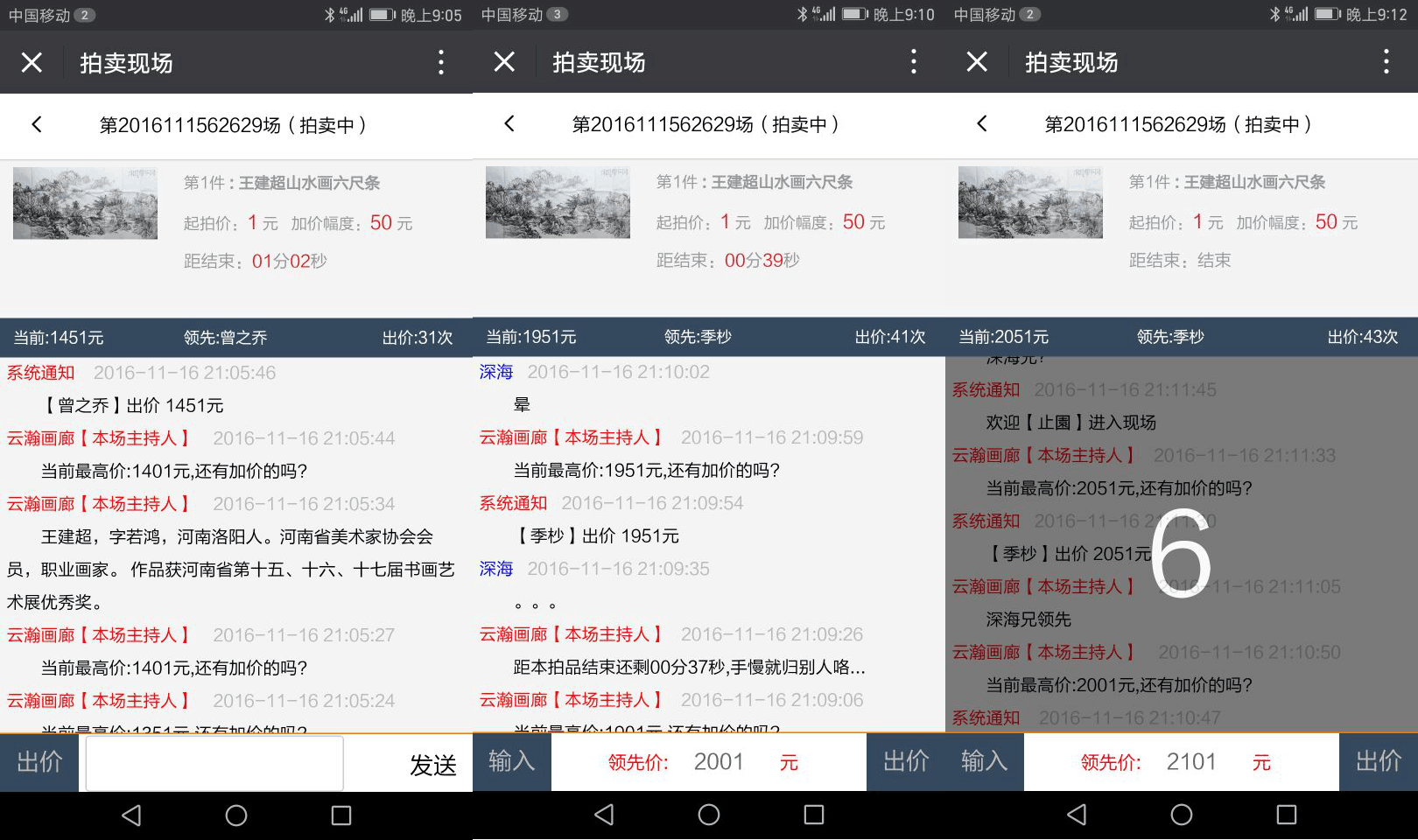
Task: Close the auction page in the 9:12 screenshot
Action: point(977,61)
